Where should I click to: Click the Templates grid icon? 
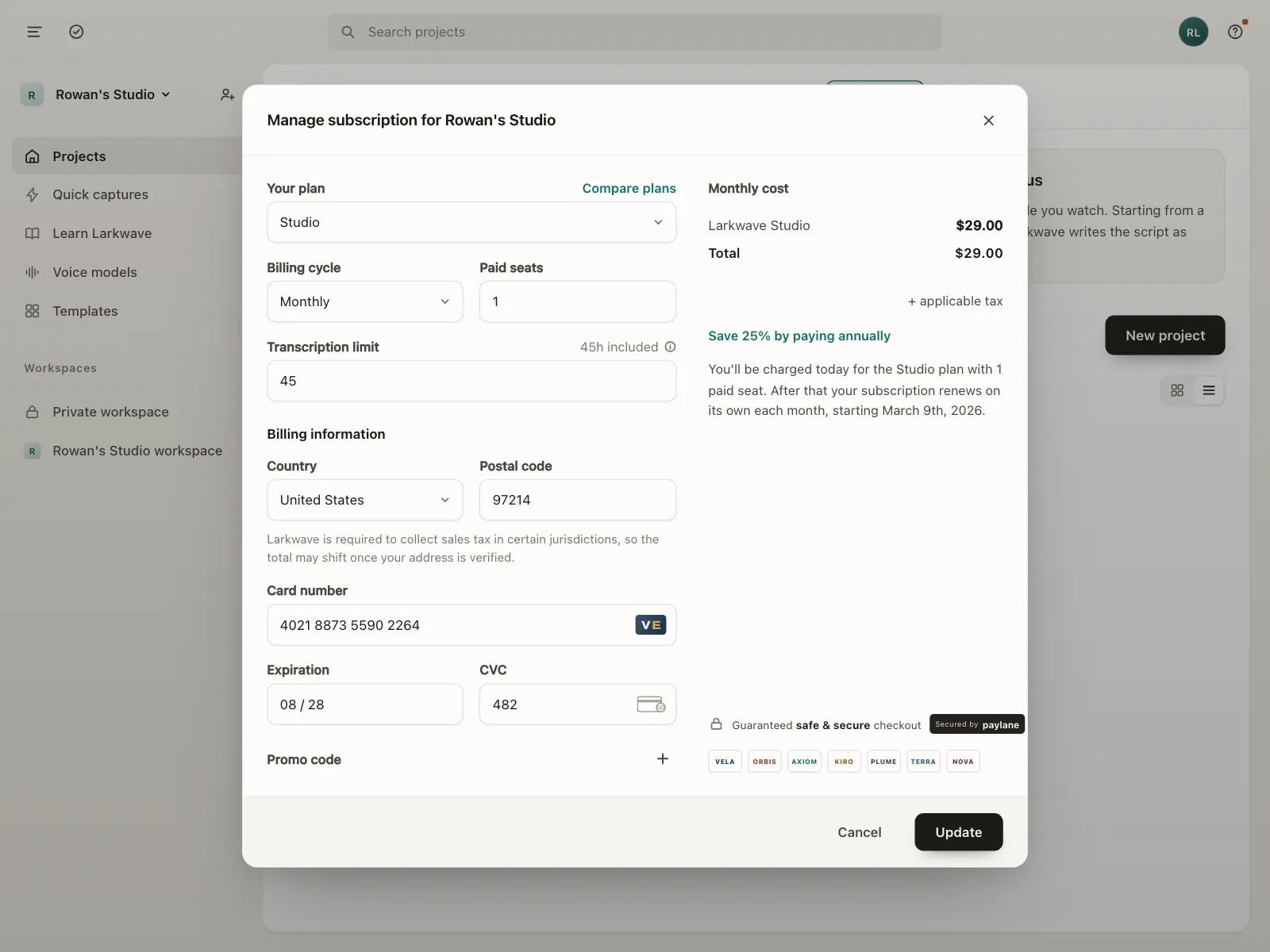(33, 311)
